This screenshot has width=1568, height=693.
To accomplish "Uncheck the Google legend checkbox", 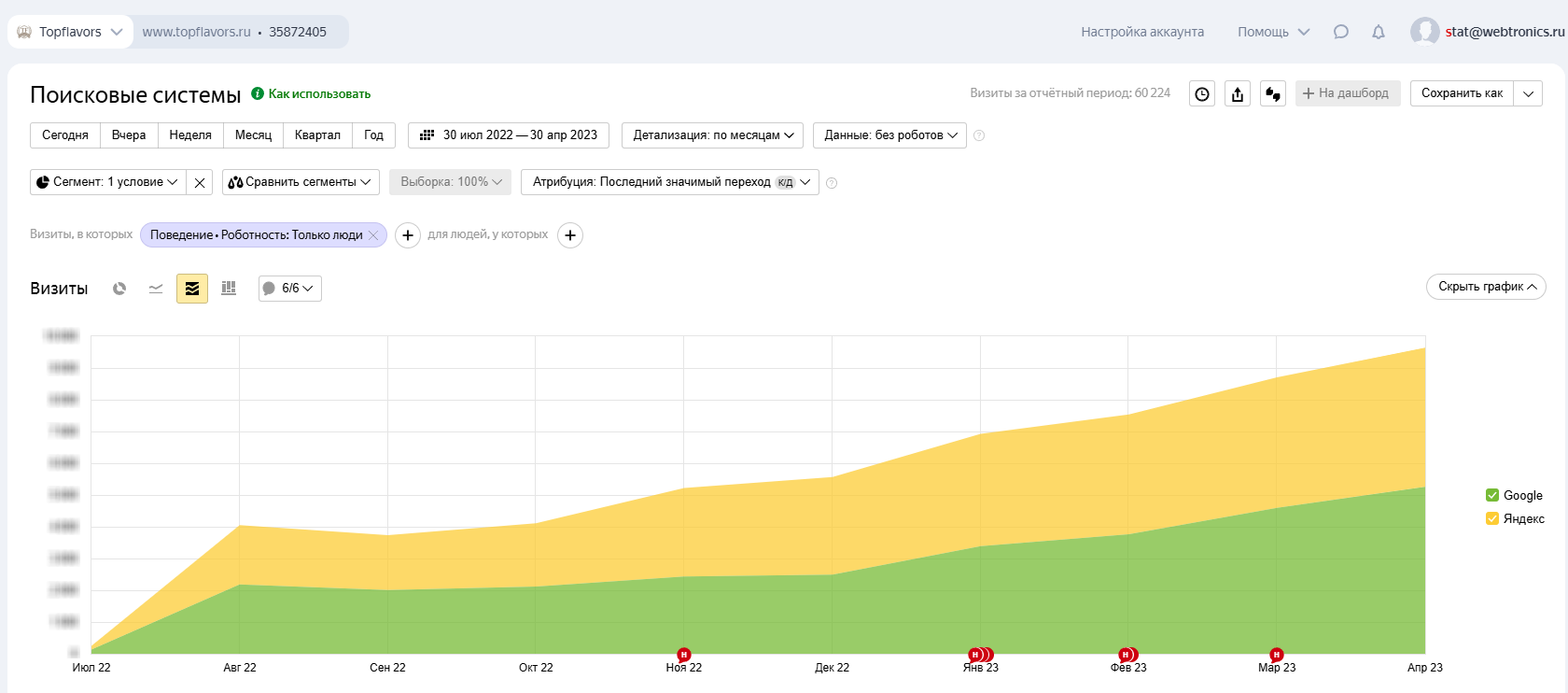I will 1492,496.
